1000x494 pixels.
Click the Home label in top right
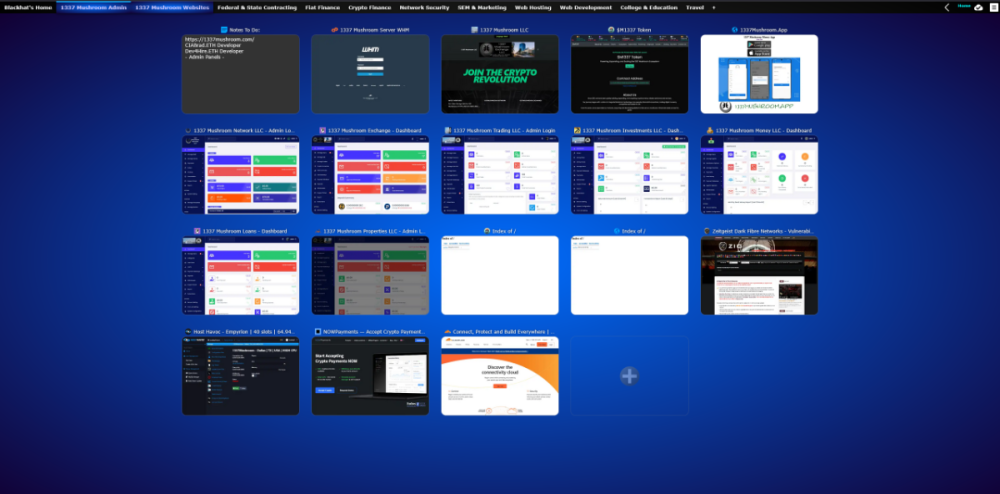(x=964, y=6)
